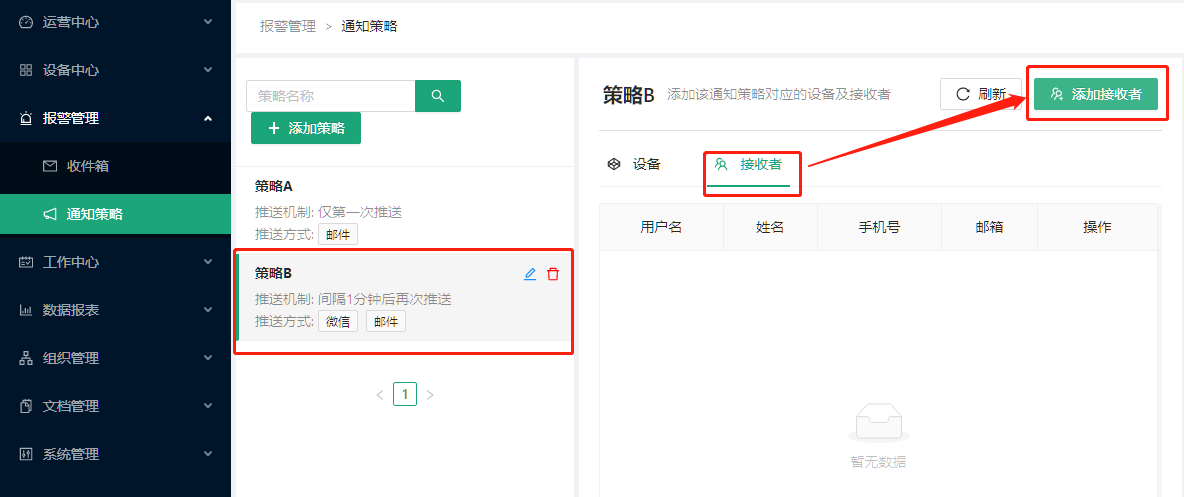This screenshot has height=497, width=1184.
Task: Click the 组织管理 hierarchy icon in sidebar
Action: (26, 358)
